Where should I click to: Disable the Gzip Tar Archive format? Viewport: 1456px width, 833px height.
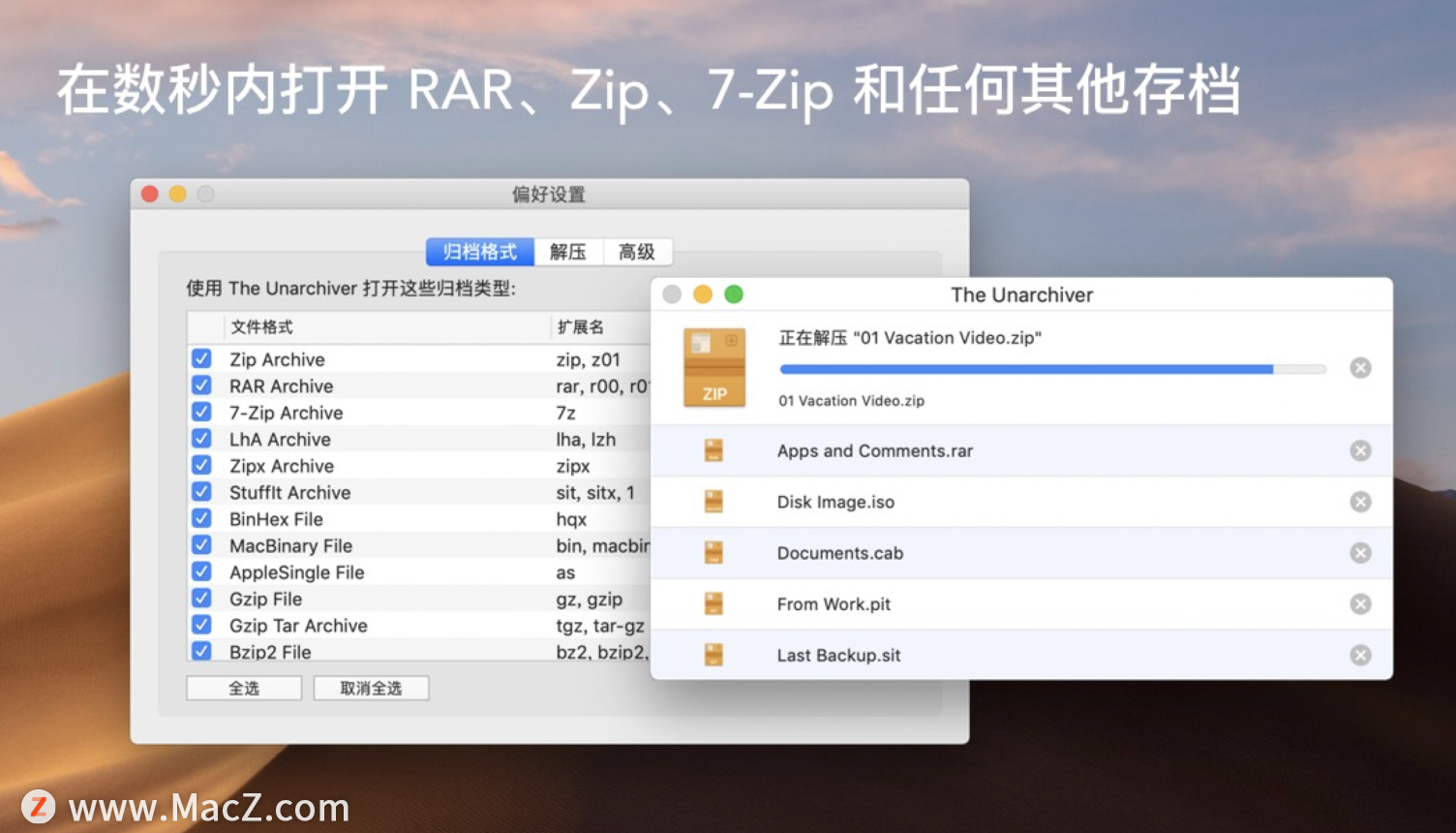tap(201, 625)
